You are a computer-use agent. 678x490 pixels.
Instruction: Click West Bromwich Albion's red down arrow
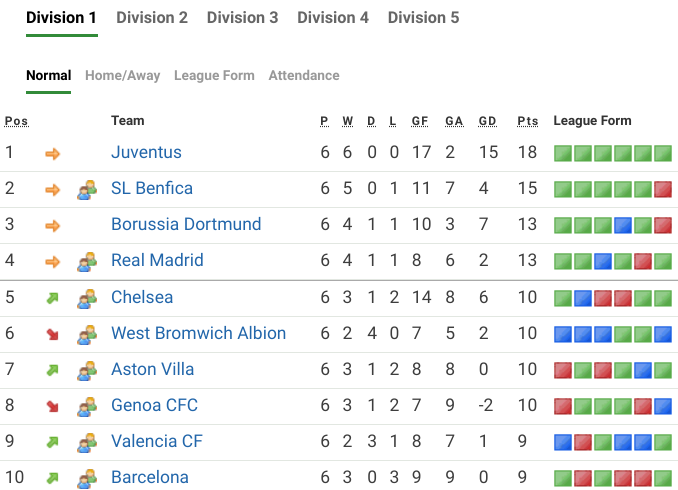[52, 333]
